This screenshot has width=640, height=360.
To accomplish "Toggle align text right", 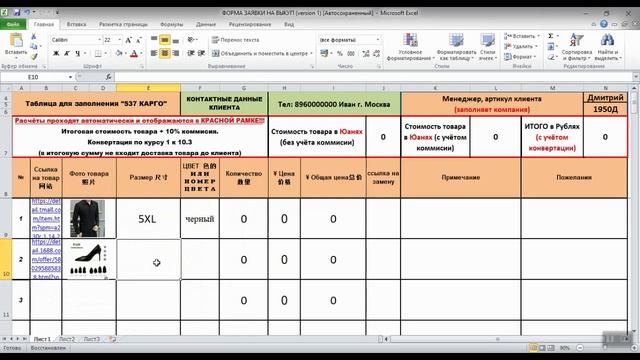I will [176, 53].
